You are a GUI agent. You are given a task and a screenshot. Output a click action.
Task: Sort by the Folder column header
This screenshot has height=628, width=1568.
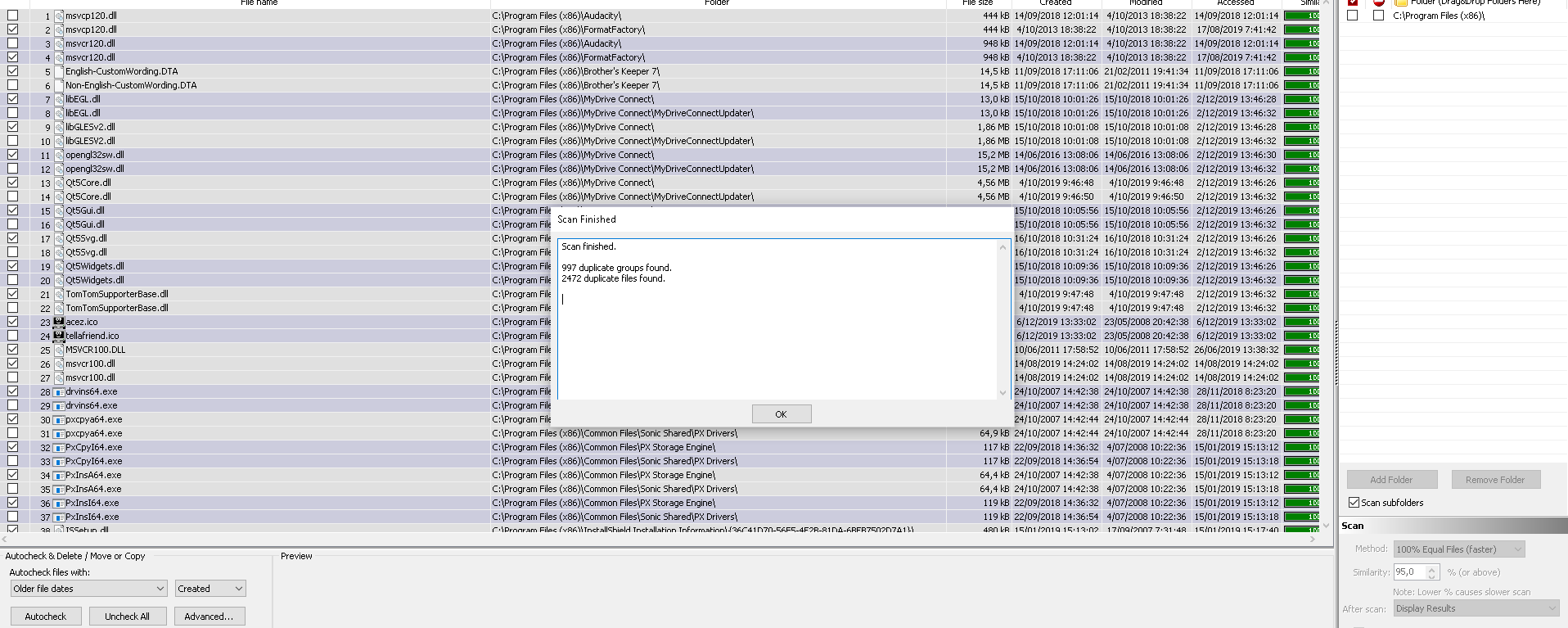[716, 3]
